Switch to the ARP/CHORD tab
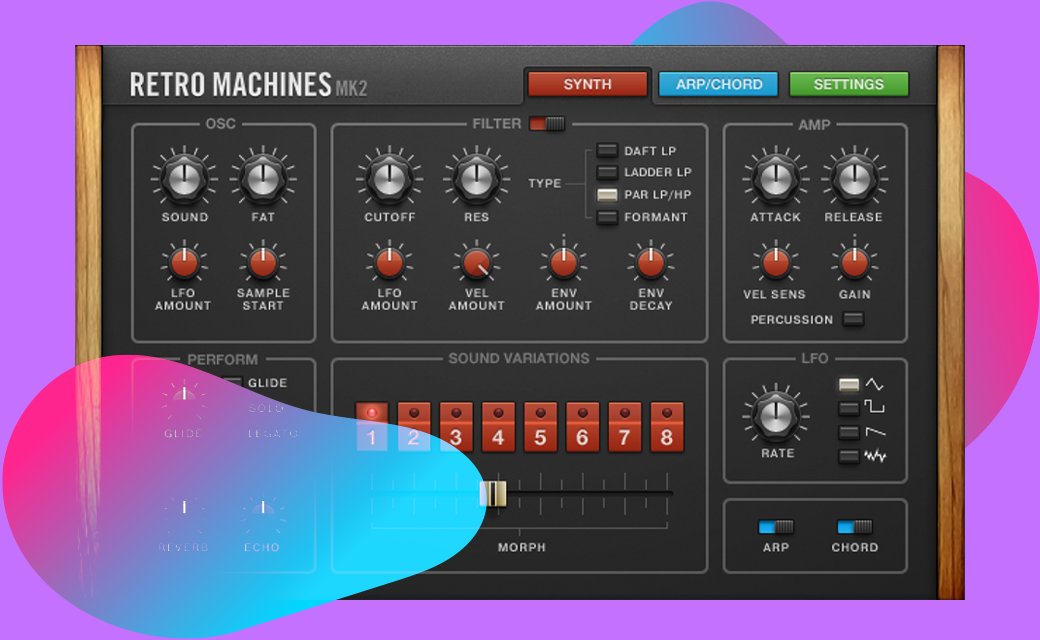This screenshot has height=640, width=1040. coord(717,84)
